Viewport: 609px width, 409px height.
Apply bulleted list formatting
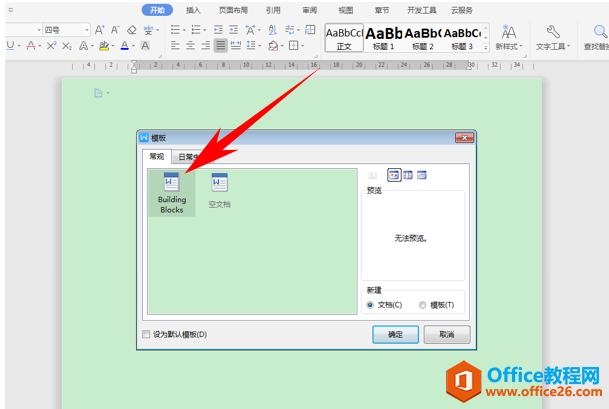pyautogui.click(x=176, y=30)
